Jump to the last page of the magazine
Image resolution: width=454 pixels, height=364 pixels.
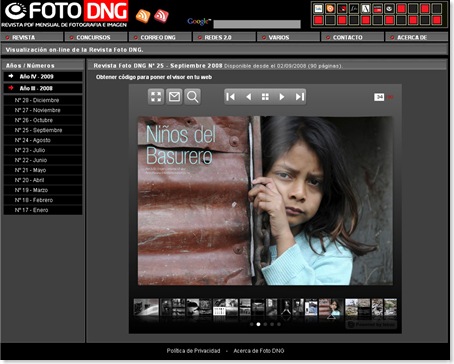point(299,97)
